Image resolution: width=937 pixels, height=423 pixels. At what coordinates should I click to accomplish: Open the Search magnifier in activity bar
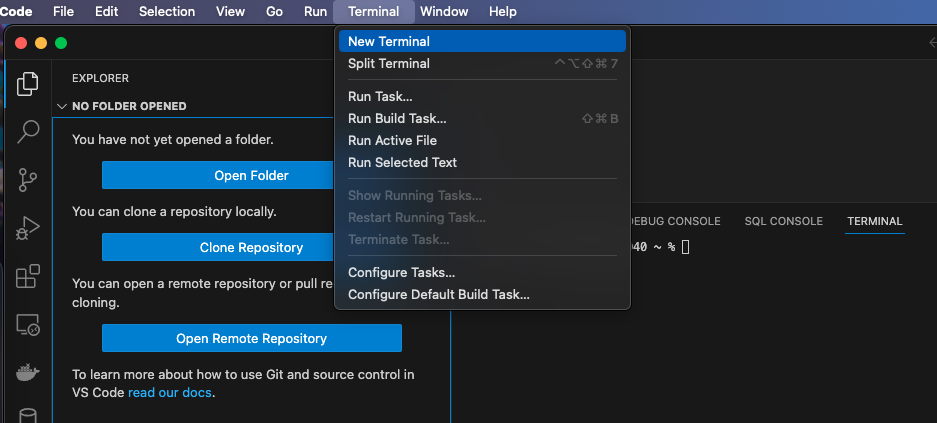pos(28,131)
